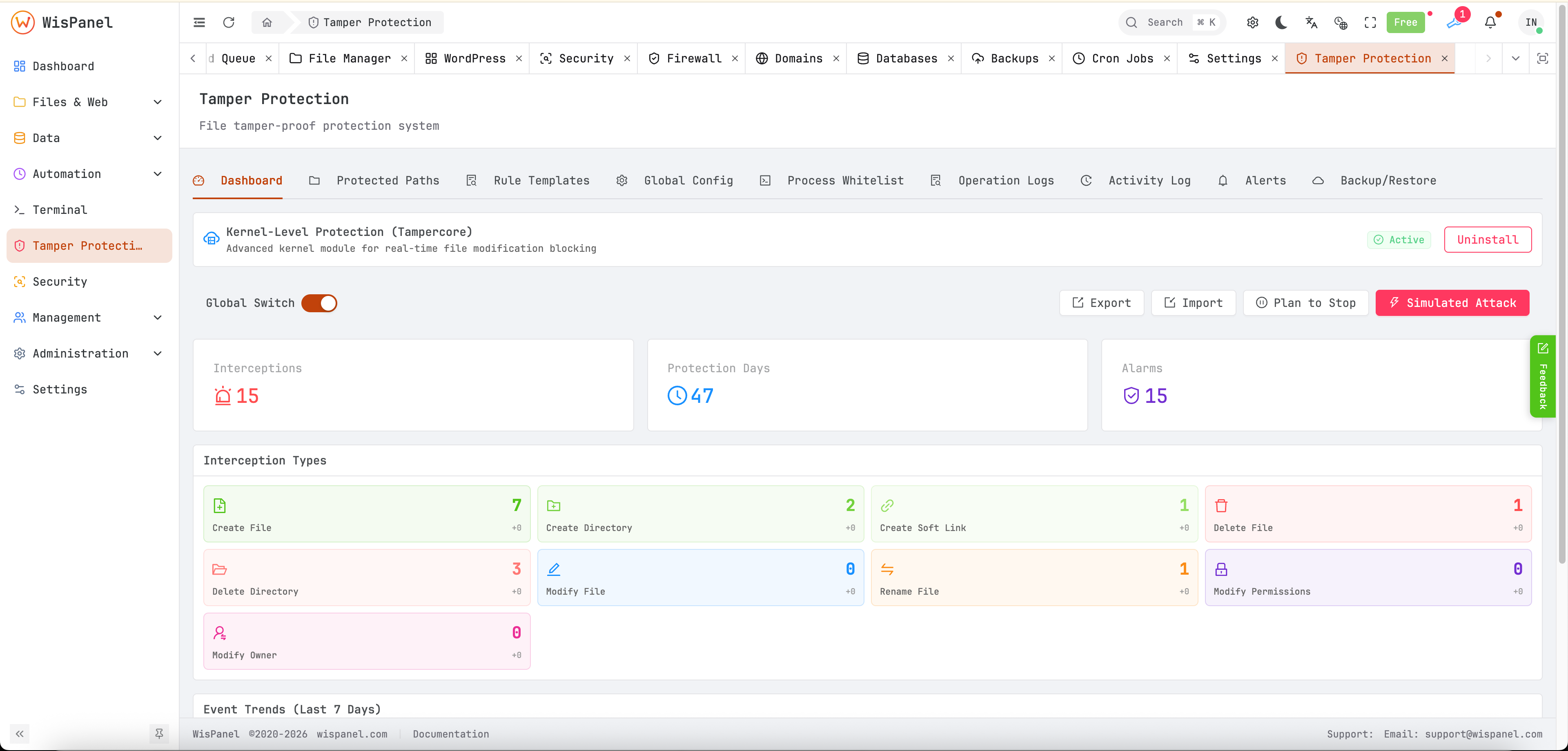Click the Export button
Image resolution: width=1568 pixels, height=751 pixels.
(1102, 303)
